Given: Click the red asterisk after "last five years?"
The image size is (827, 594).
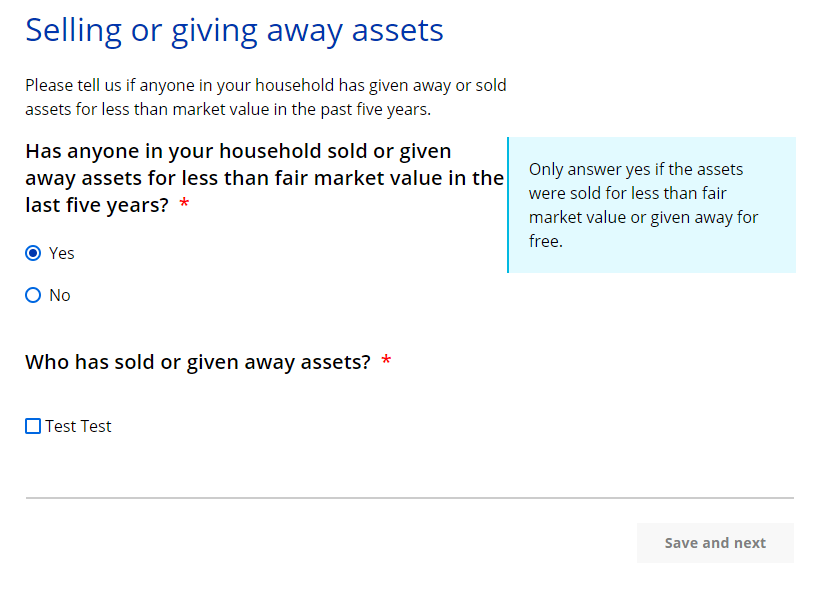Looking at the screenshot, I should pos(184,205).
